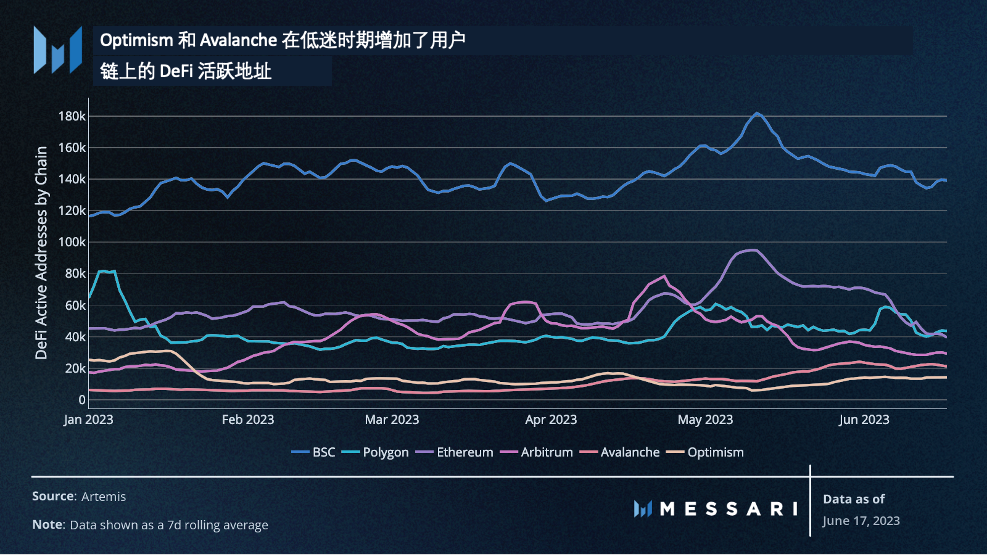
Task: Hide the Polygon series via legend
Action: pyautogui.click(x=385, y=452)
